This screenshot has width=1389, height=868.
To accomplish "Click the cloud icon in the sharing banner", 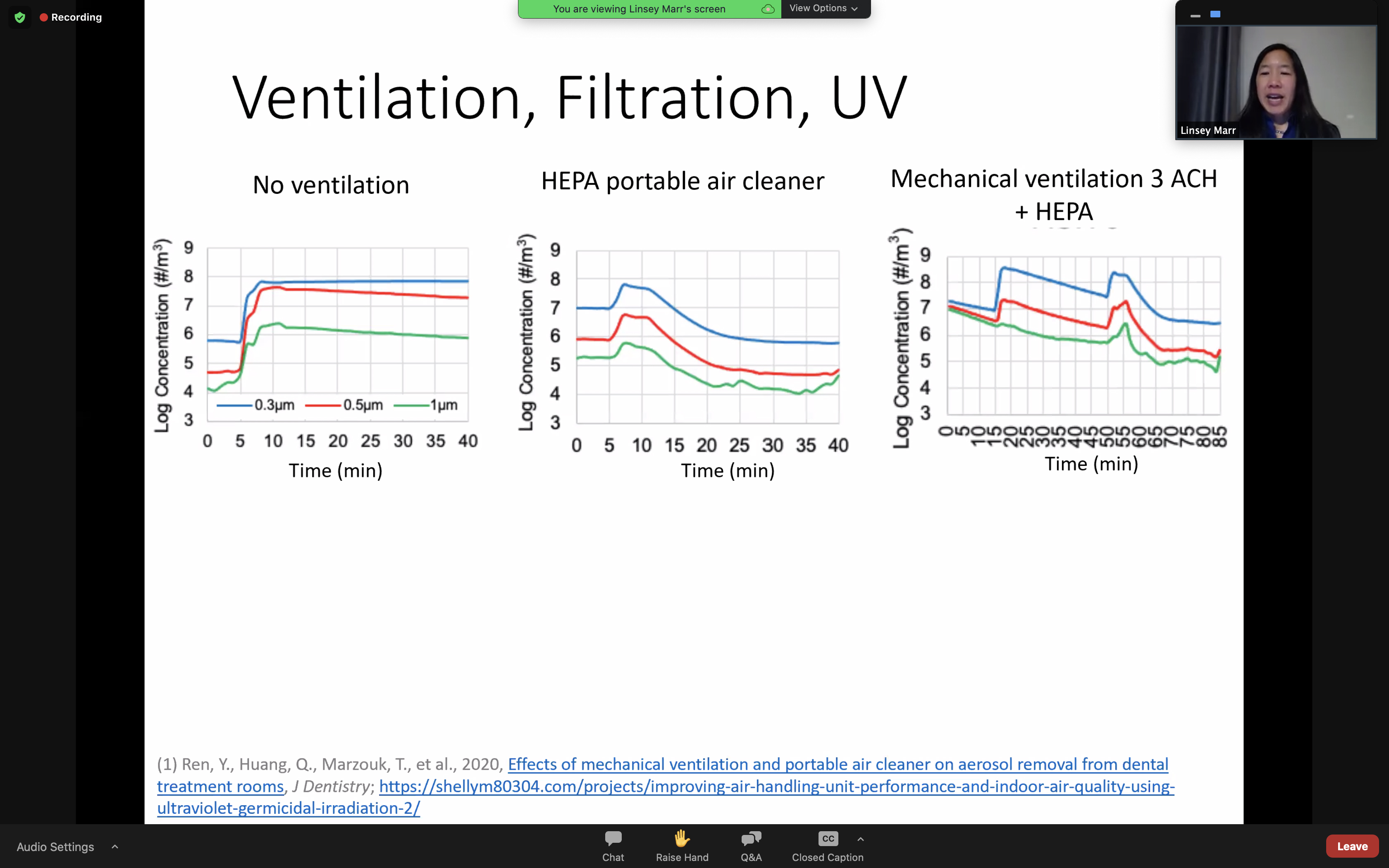I will (x=768, y=9).
